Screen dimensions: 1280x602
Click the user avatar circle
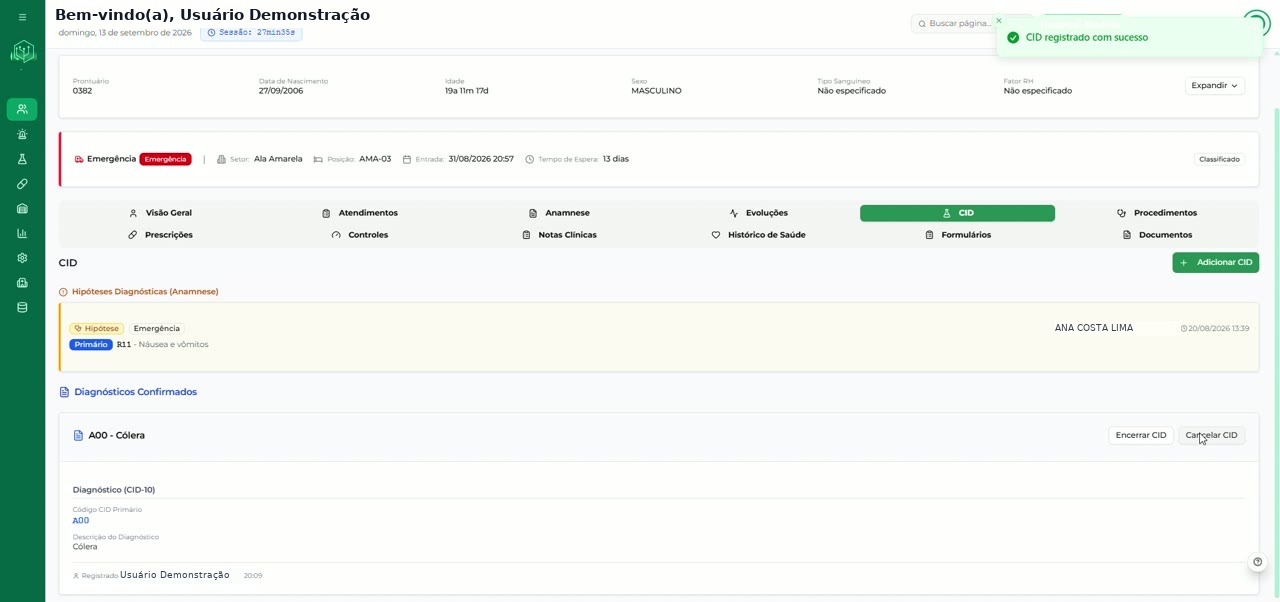[x=1256, y=23]
